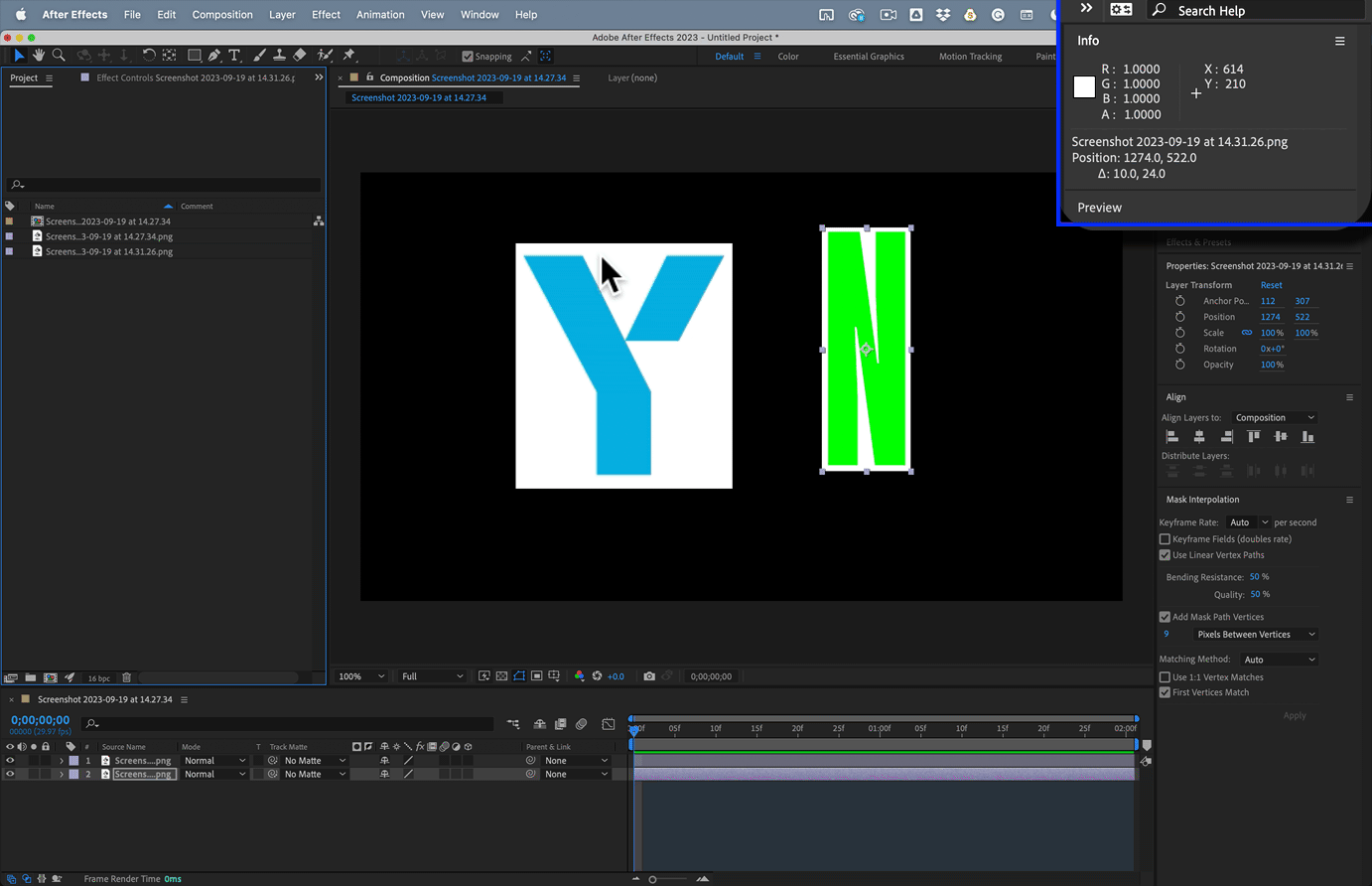Viewport: 1372px width, 886px height.
Task: Click Reset in Layer Transform
Action: 1271,285
